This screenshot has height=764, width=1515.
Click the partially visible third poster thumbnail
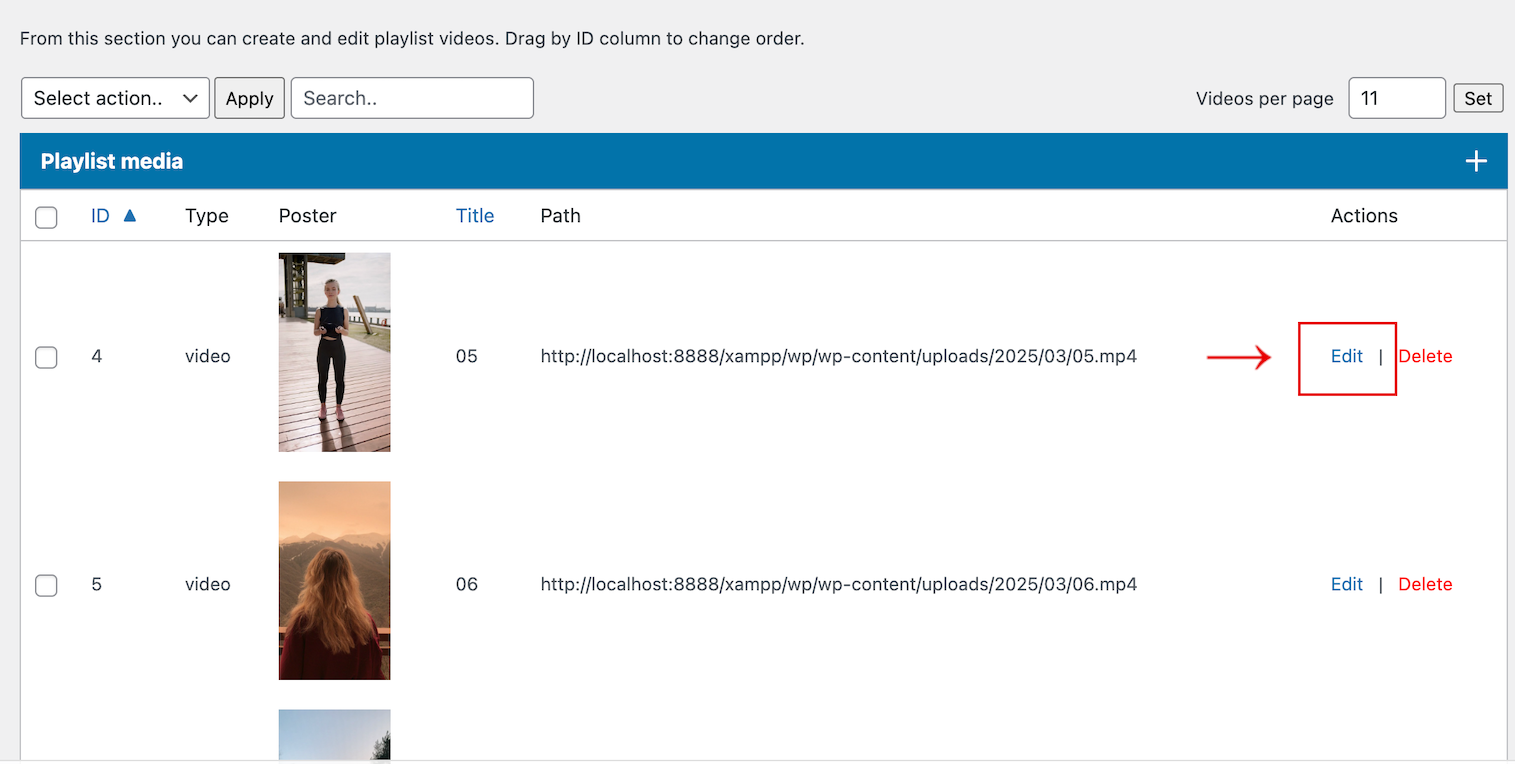(334, 734)
